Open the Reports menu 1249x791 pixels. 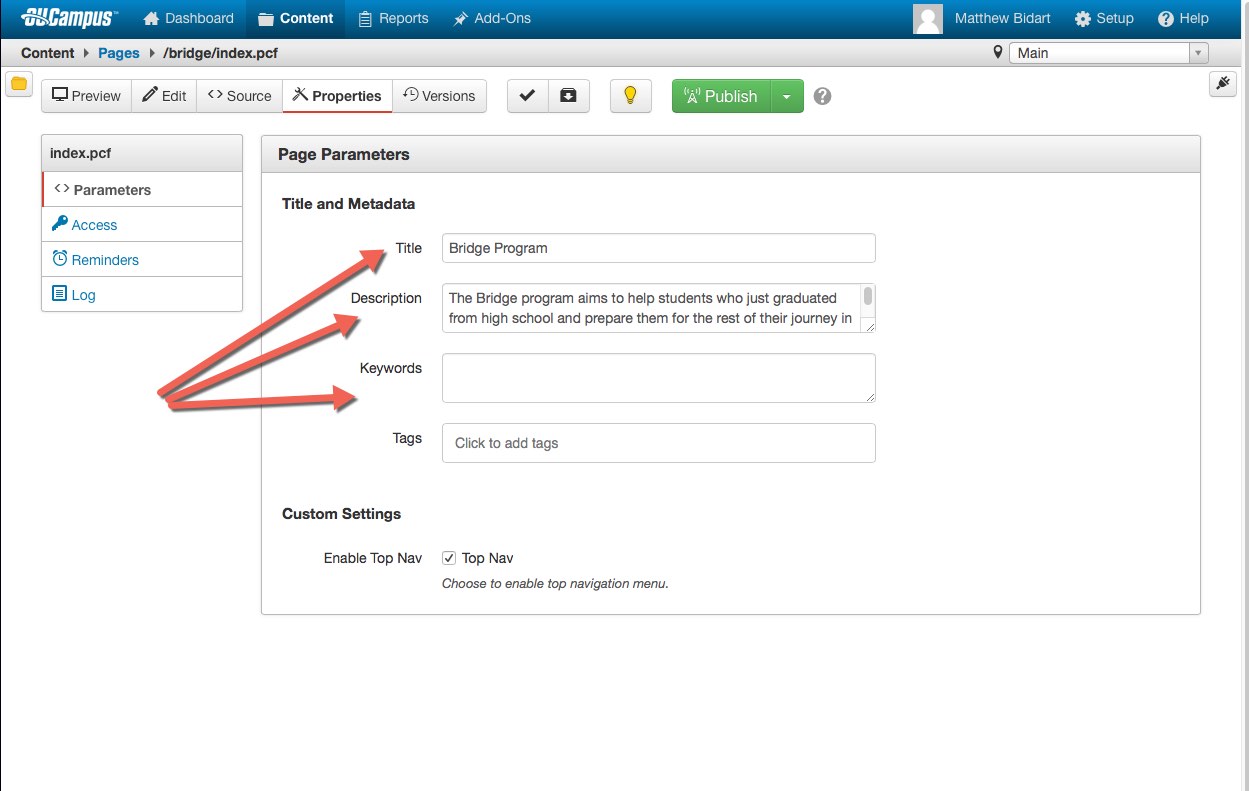tap(393, 18)
